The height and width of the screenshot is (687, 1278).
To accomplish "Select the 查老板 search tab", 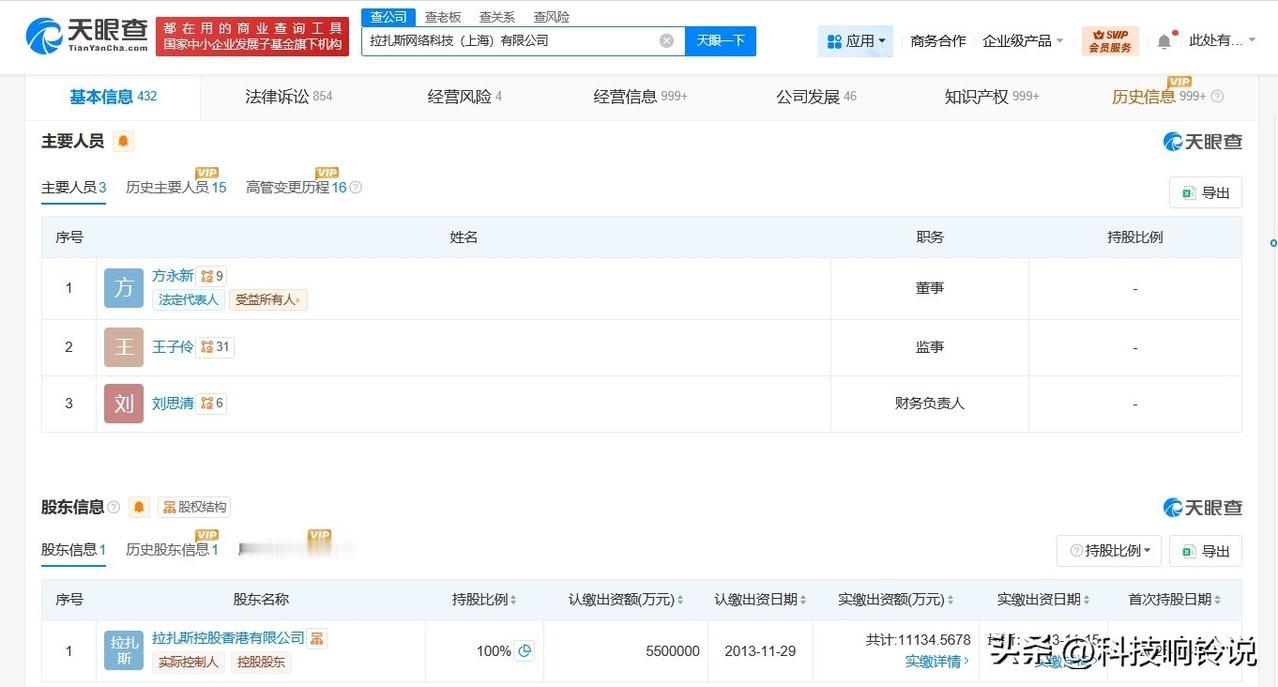I will coord(443,17).
